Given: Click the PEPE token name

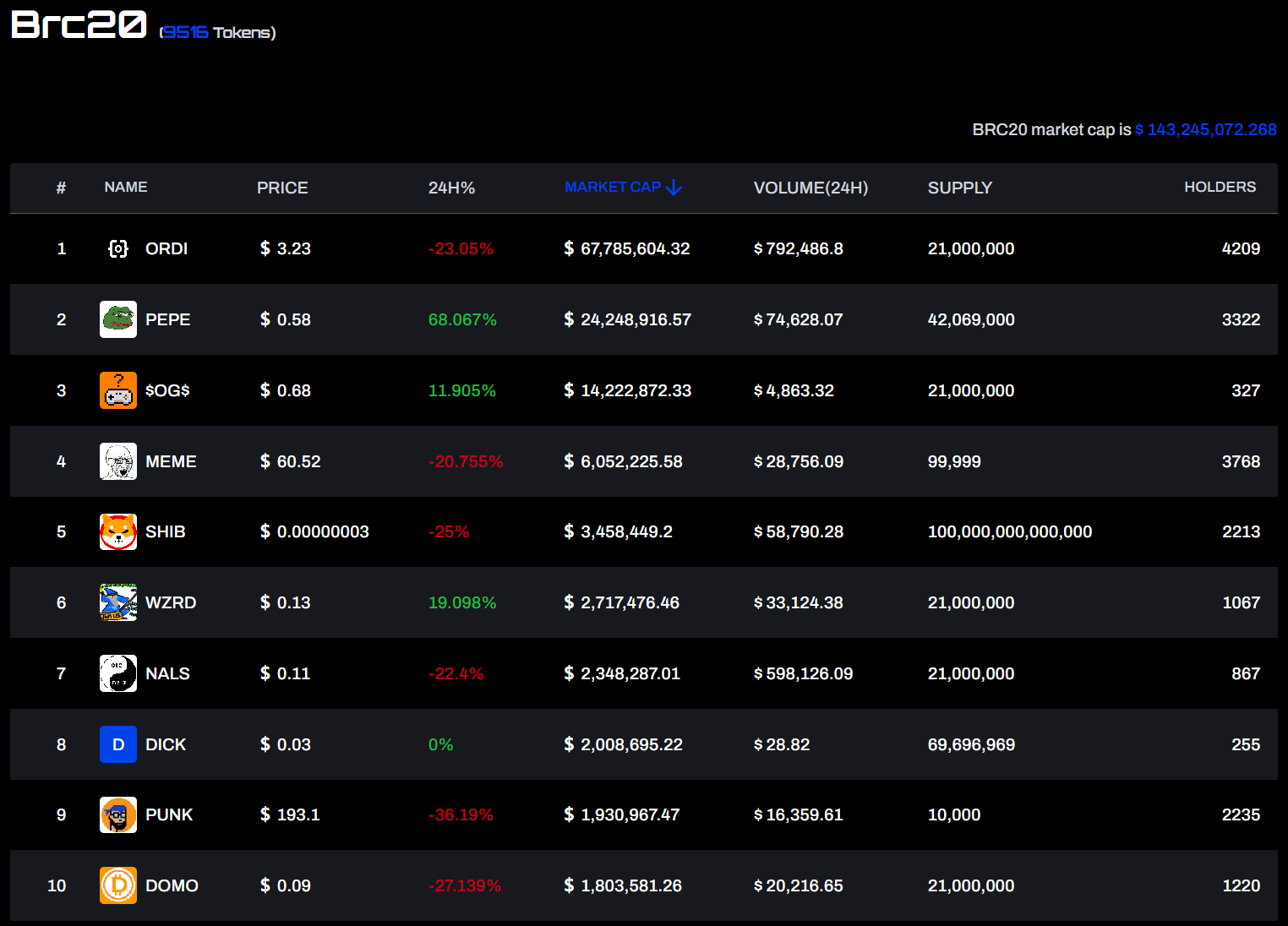Looking at the screenshot, I should click(167, 319).
